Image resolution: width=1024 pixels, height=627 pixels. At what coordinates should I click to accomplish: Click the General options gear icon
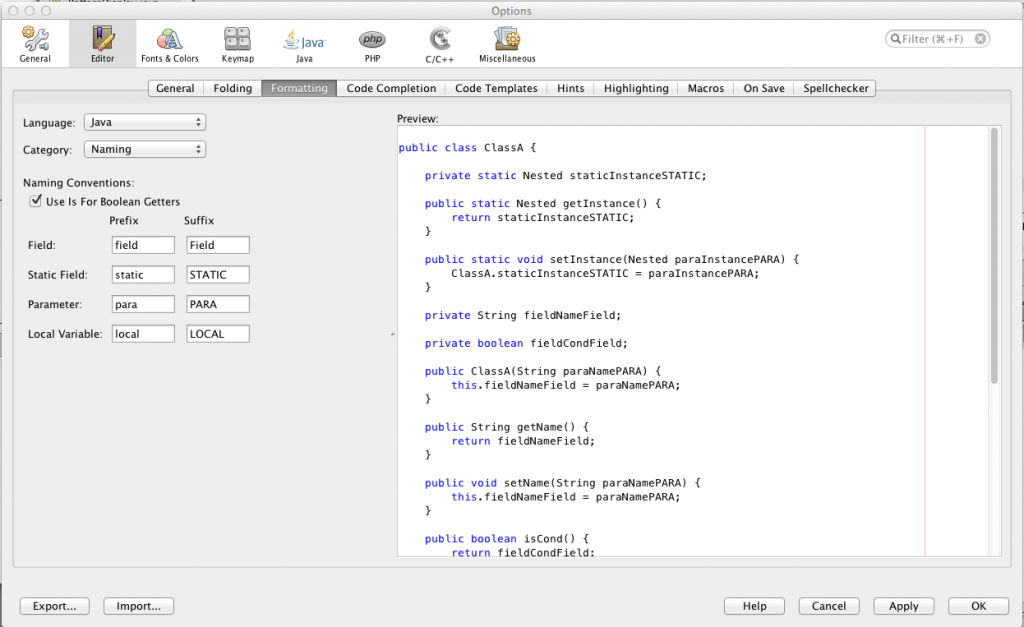pyautogui.click(x=34, y=43)
